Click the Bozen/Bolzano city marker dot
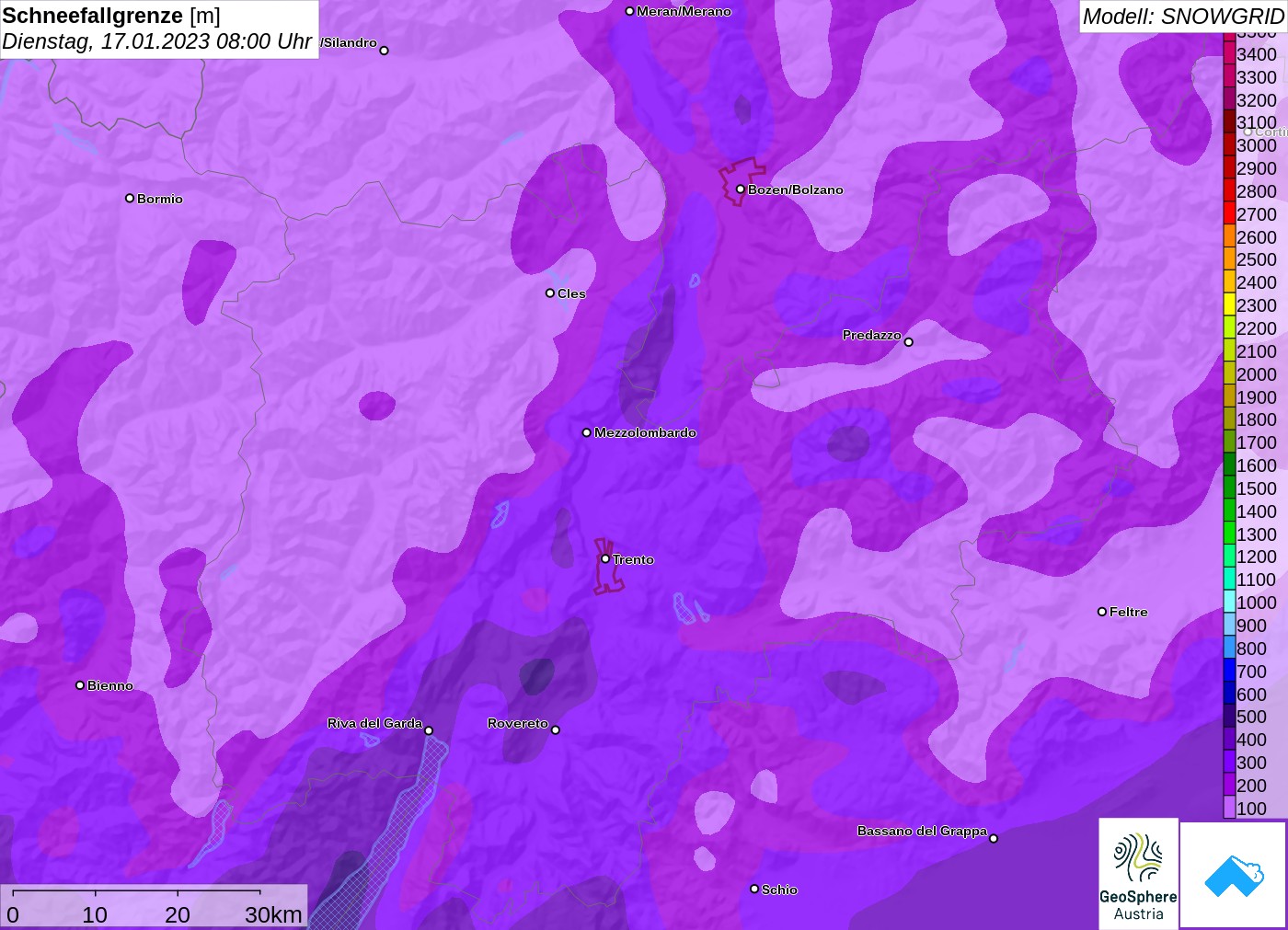1288x930 pixels. 740,189
